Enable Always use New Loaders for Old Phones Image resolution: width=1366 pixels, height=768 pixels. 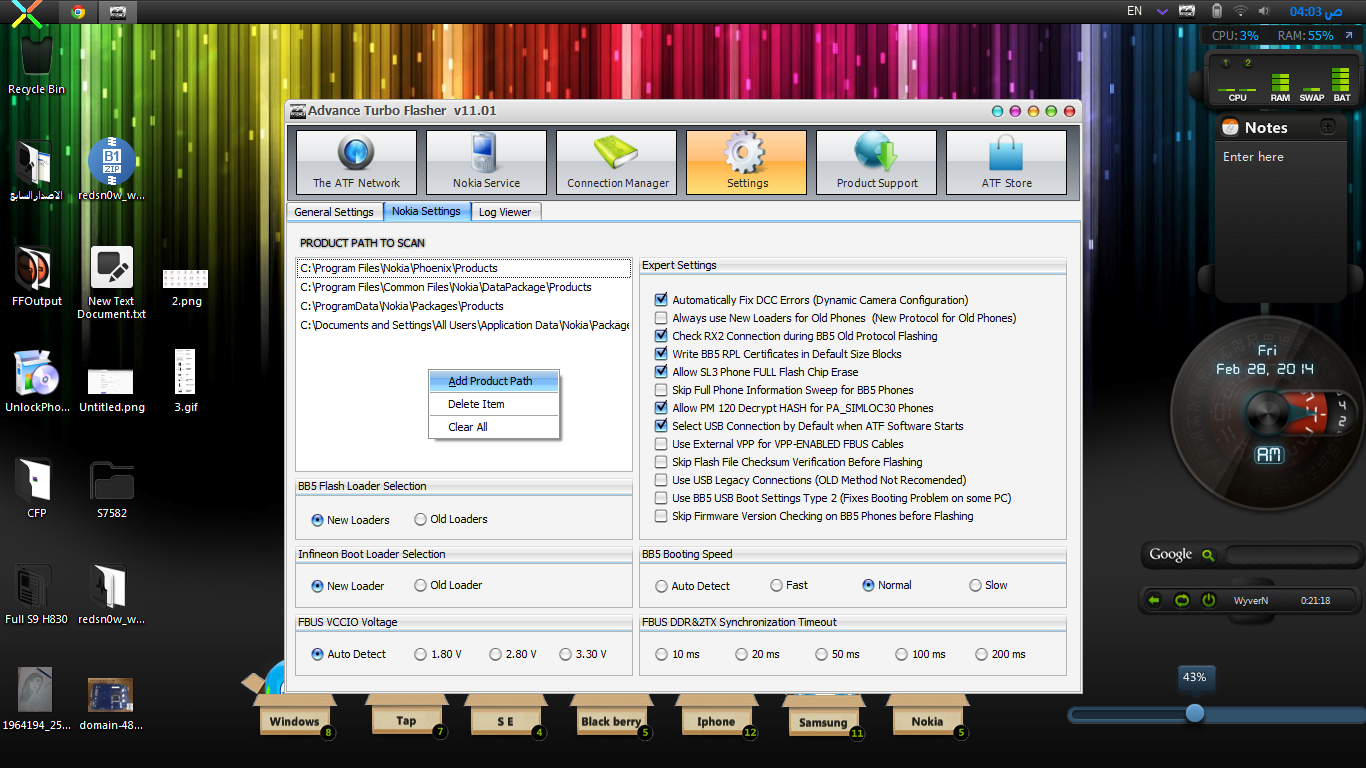[x=661, y=318]
